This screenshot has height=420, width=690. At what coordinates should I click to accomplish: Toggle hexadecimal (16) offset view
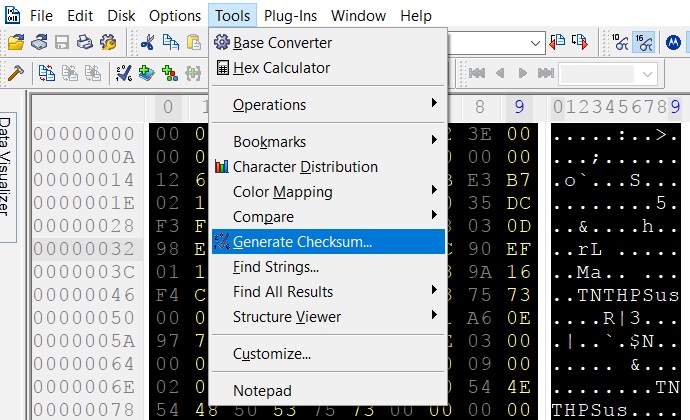(644, 43)
